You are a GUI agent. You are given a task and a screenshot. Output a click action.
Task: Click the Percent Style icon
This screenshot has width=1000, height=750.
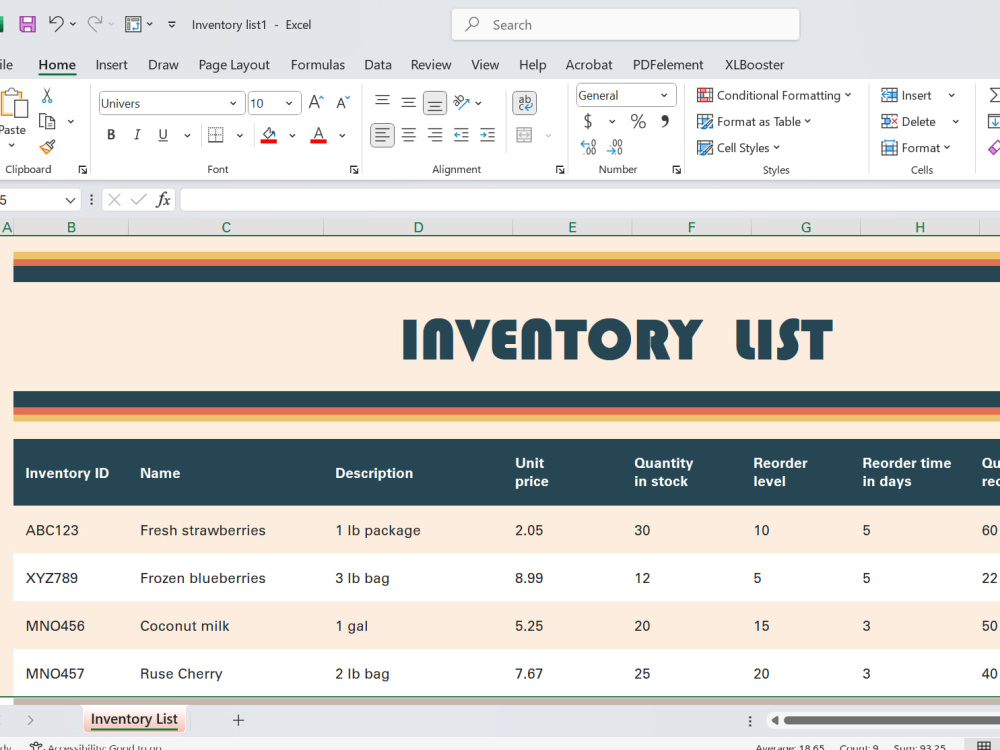[638, 121]
